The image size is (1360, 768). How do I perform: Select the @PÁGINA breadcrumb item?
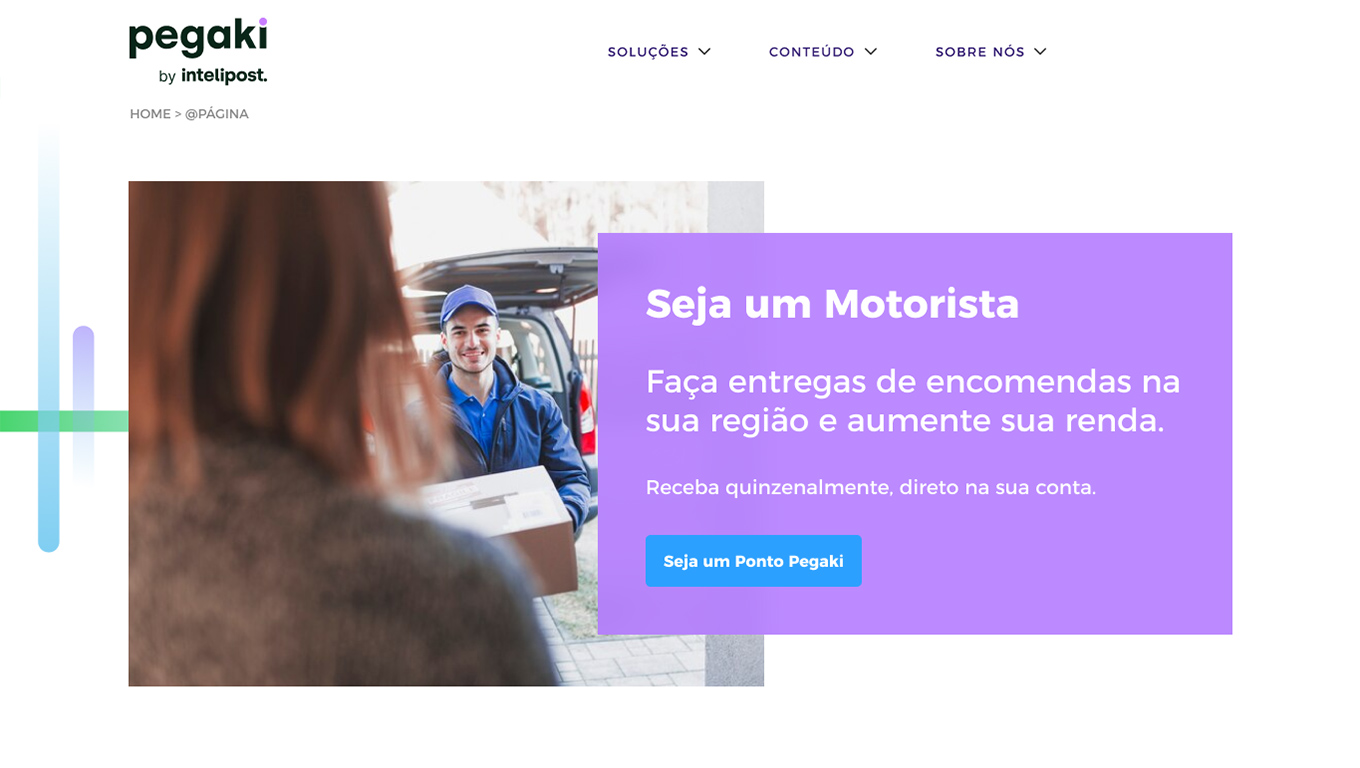click(217, 114)
